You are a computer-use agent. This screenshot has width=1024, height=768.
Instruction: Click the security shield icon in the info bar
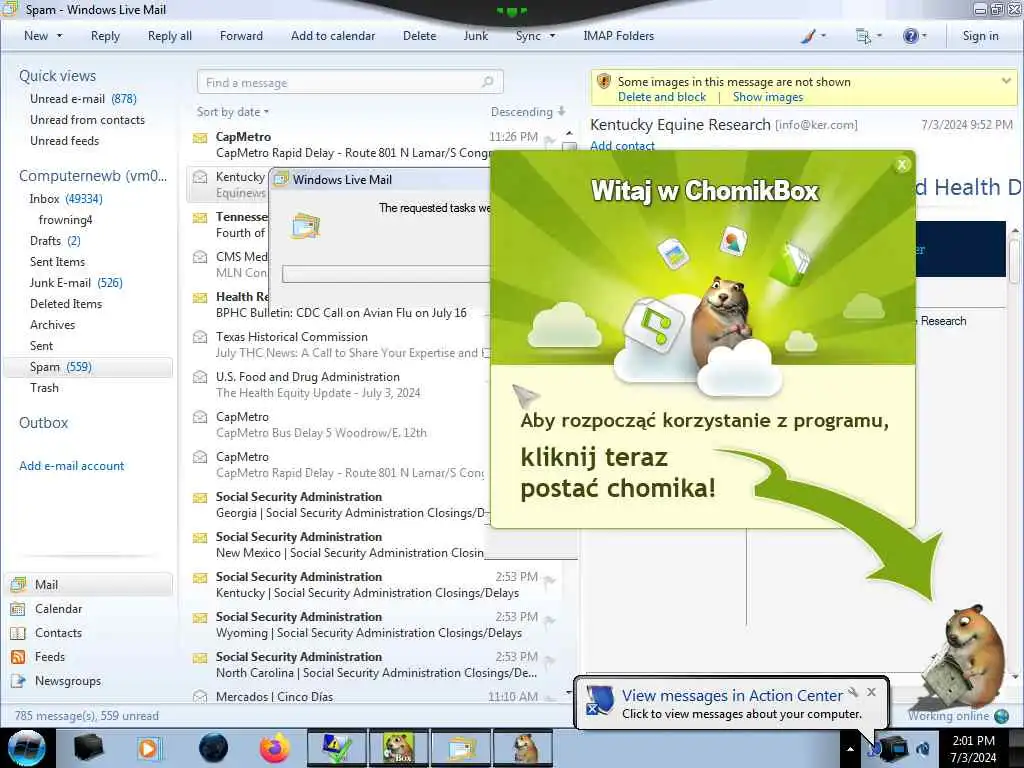pyautogui.click(x=604, y=82)
